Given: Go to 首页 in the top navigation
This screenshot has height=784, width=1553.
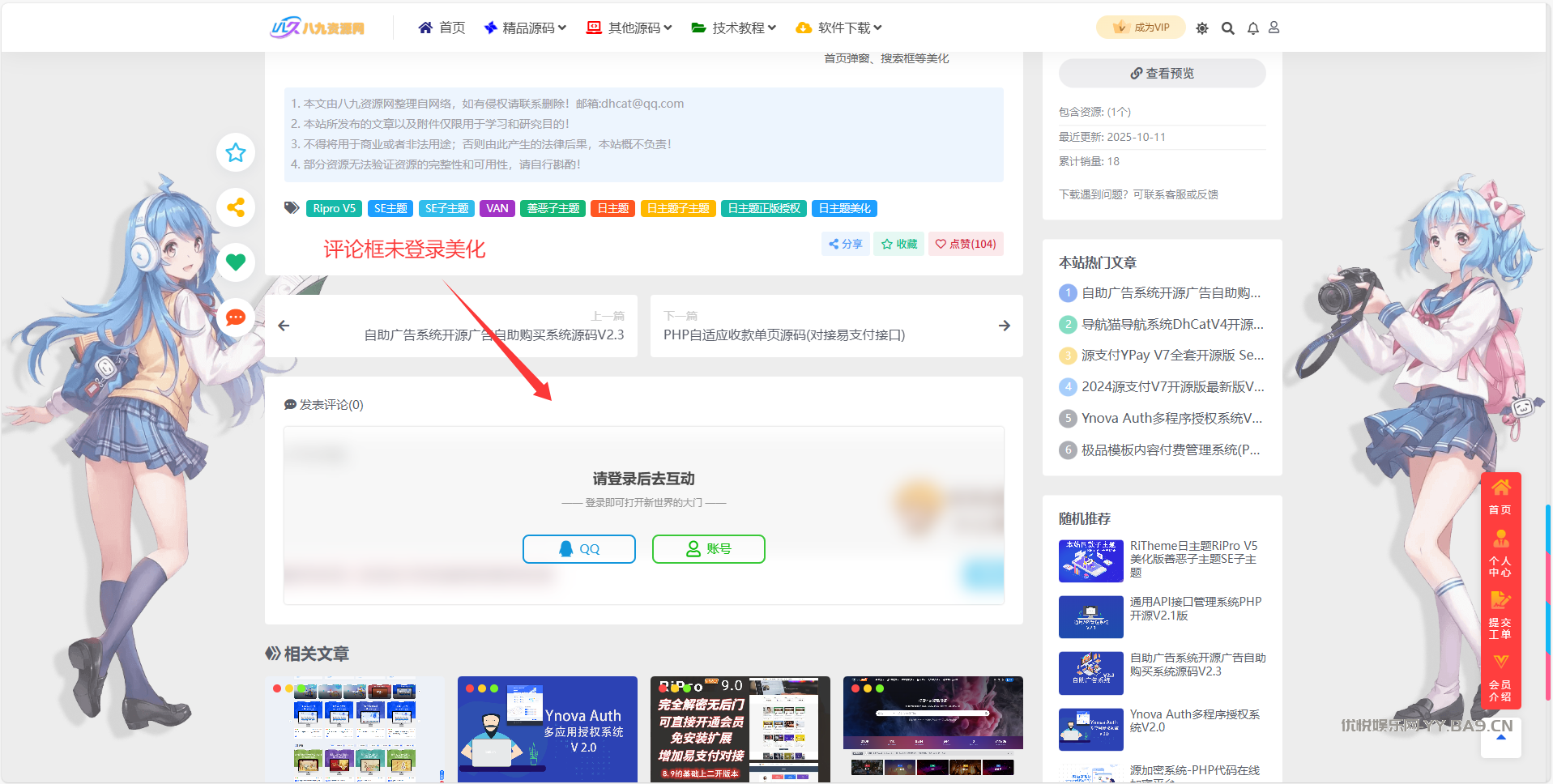Looking at the screenshot, I should (442, 28).
